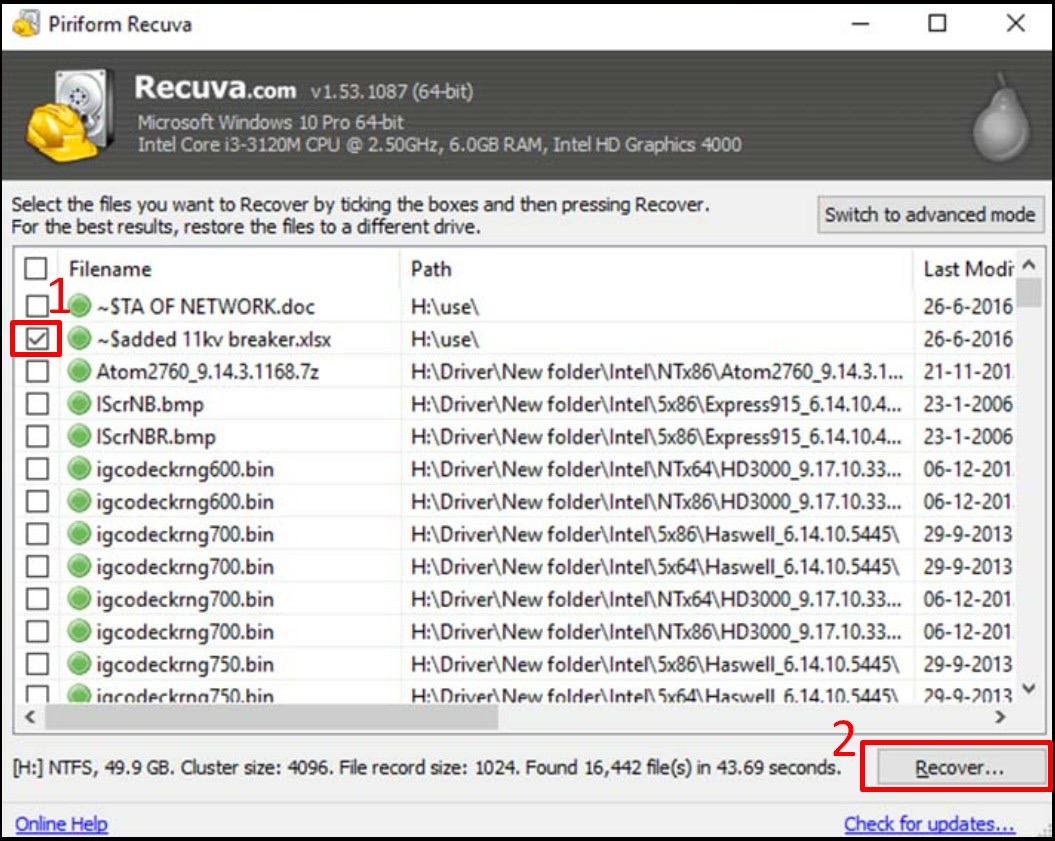Close the Piriform Recuva window
The image size is (1055, 841).
(x=1015, y=24)
